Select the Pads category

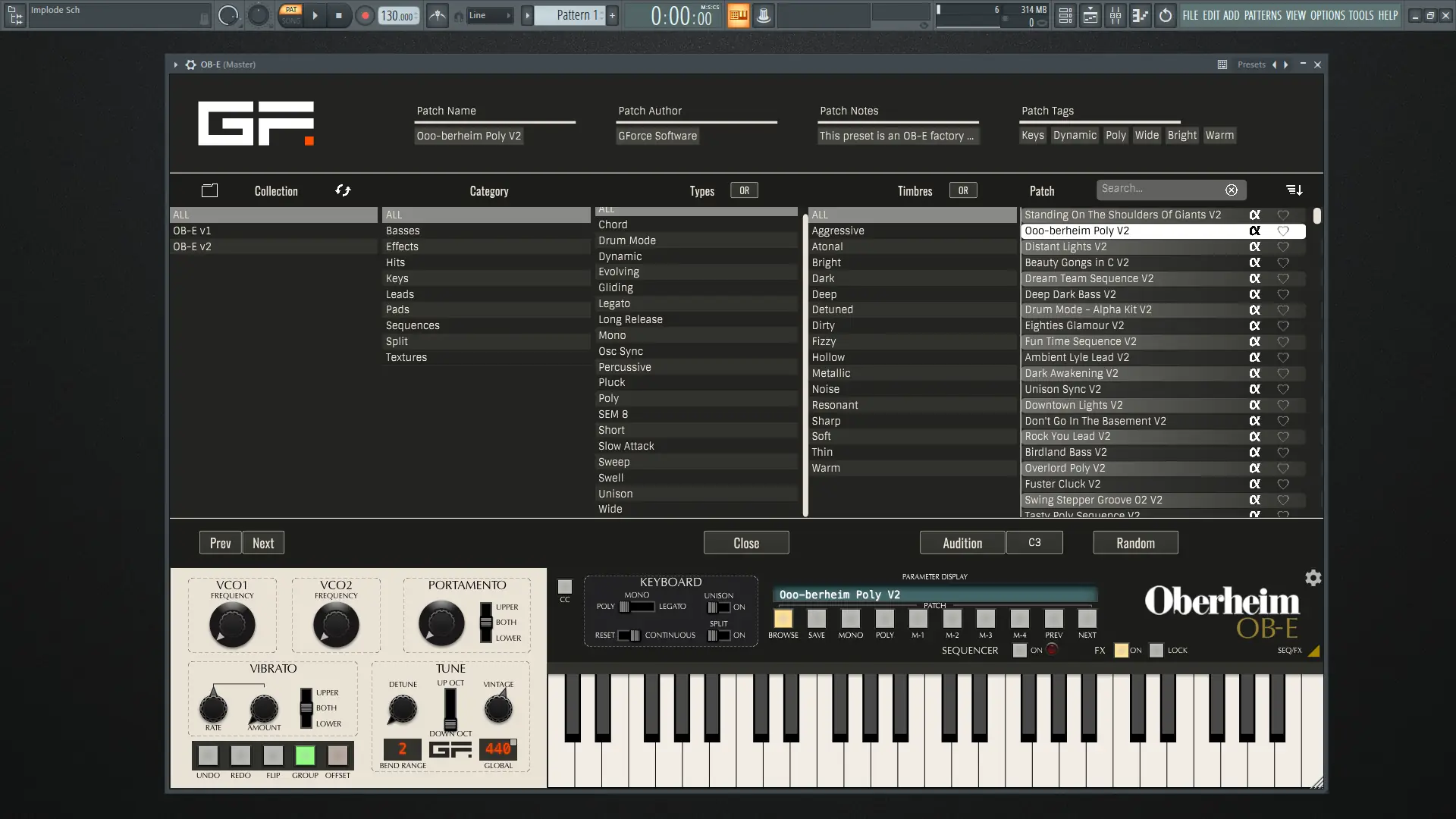tap(397, 309)
